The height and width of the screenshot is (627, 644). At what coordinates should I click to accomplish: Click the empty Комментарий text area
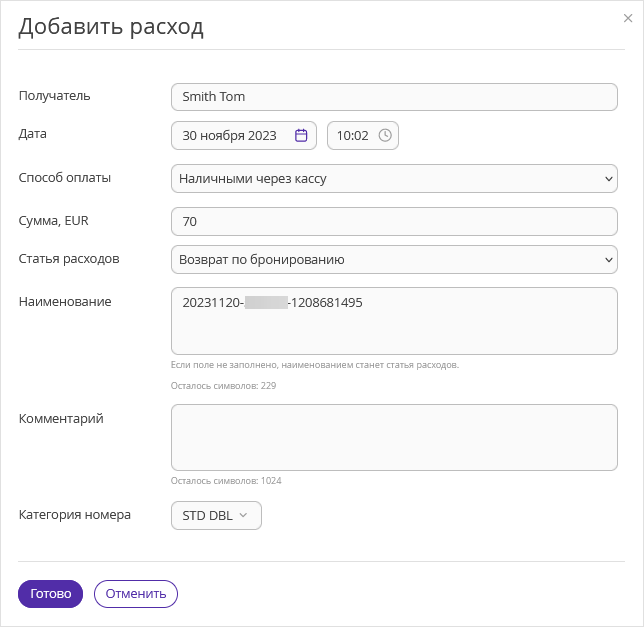(x=394, y=437)
